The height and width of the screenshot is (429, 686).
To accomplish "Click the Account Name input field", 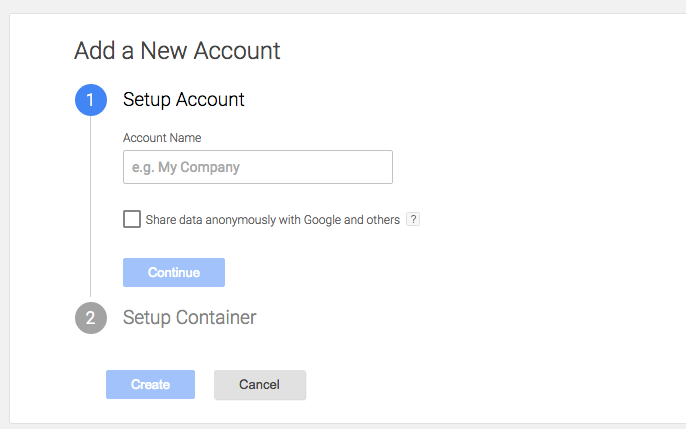I will tap(258, 167).
